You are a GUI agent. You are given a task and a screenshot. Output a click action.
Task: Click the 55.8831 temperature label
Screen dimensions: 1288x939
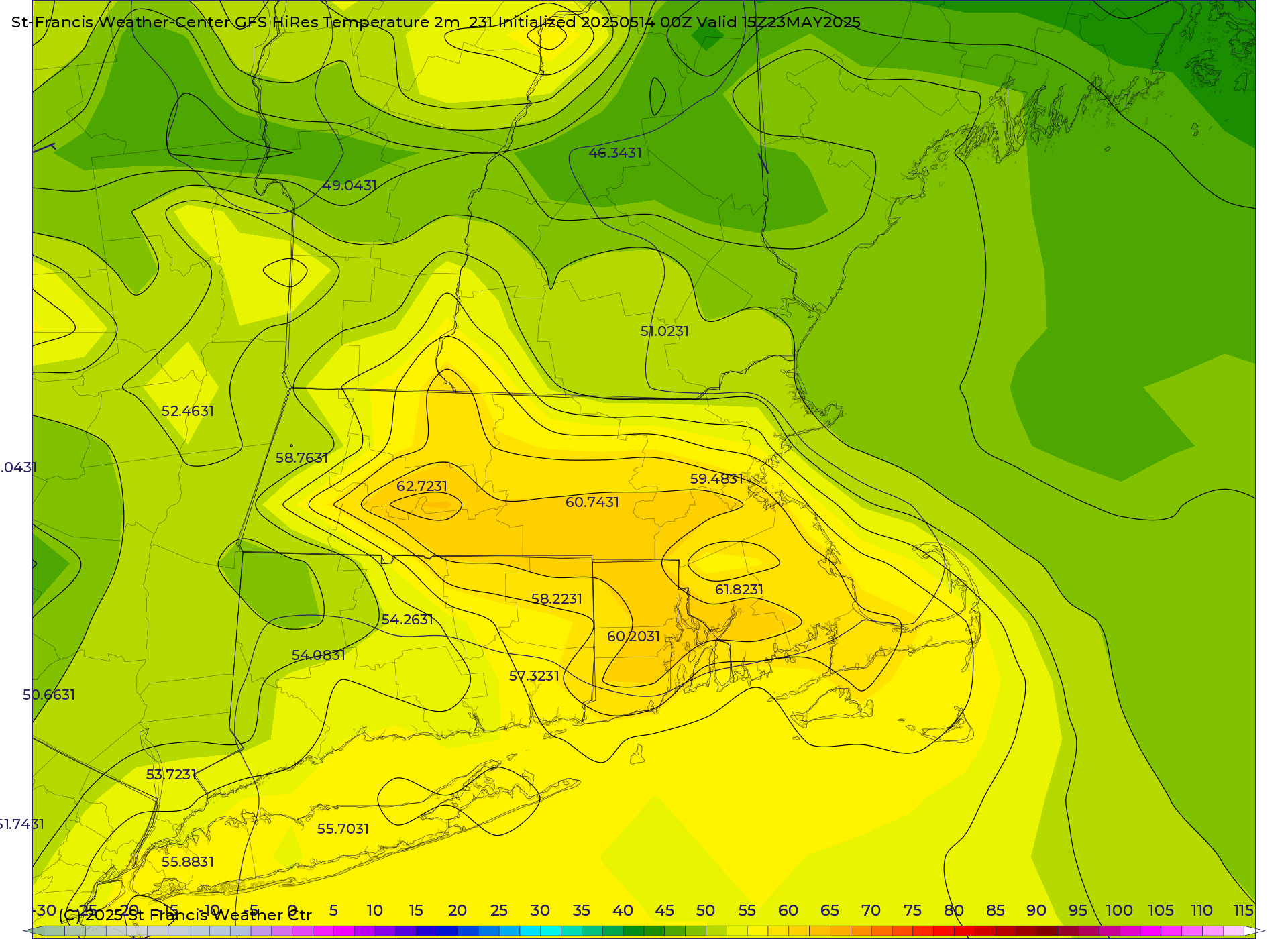tap(188, 862)
